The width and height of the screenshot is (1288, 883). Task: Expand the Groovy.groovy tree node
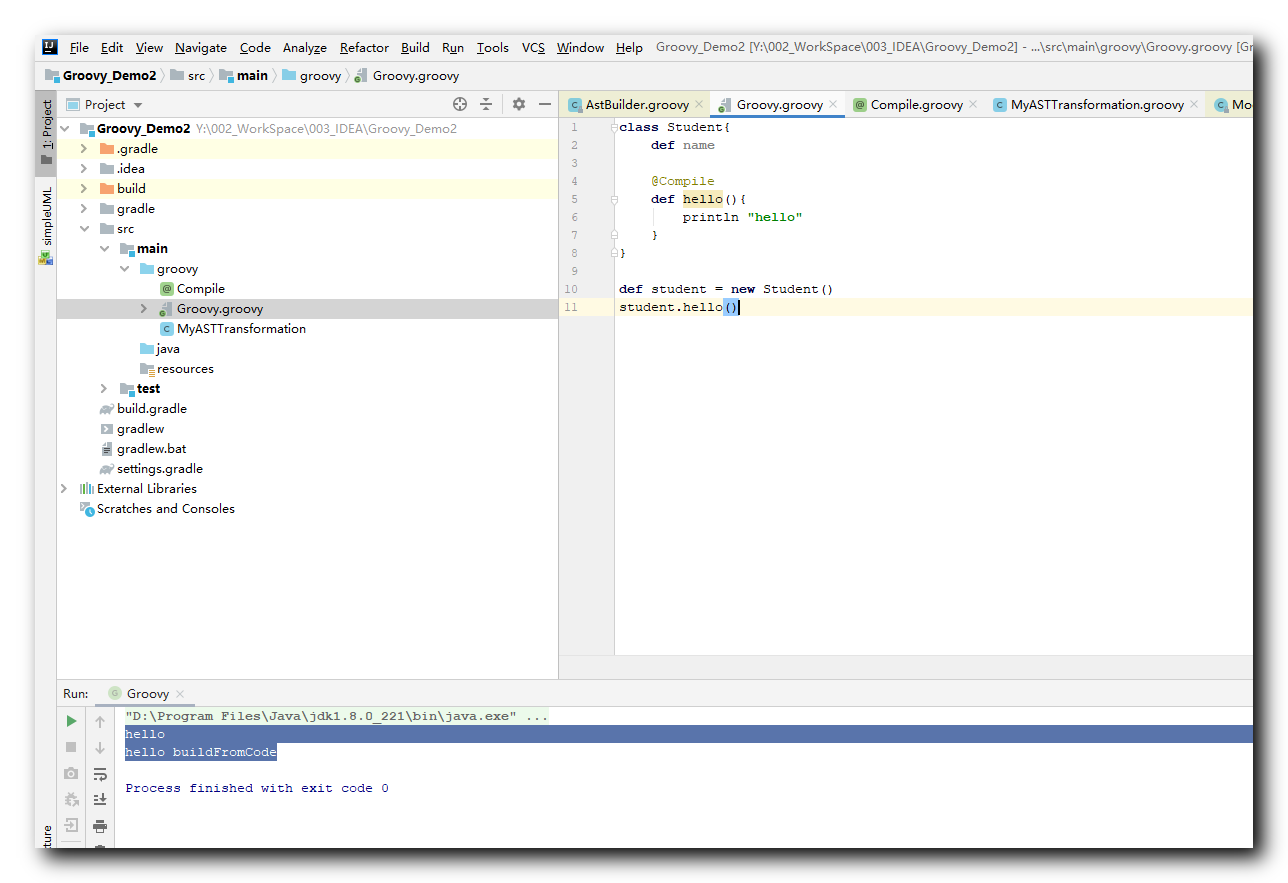click(145, 309)
